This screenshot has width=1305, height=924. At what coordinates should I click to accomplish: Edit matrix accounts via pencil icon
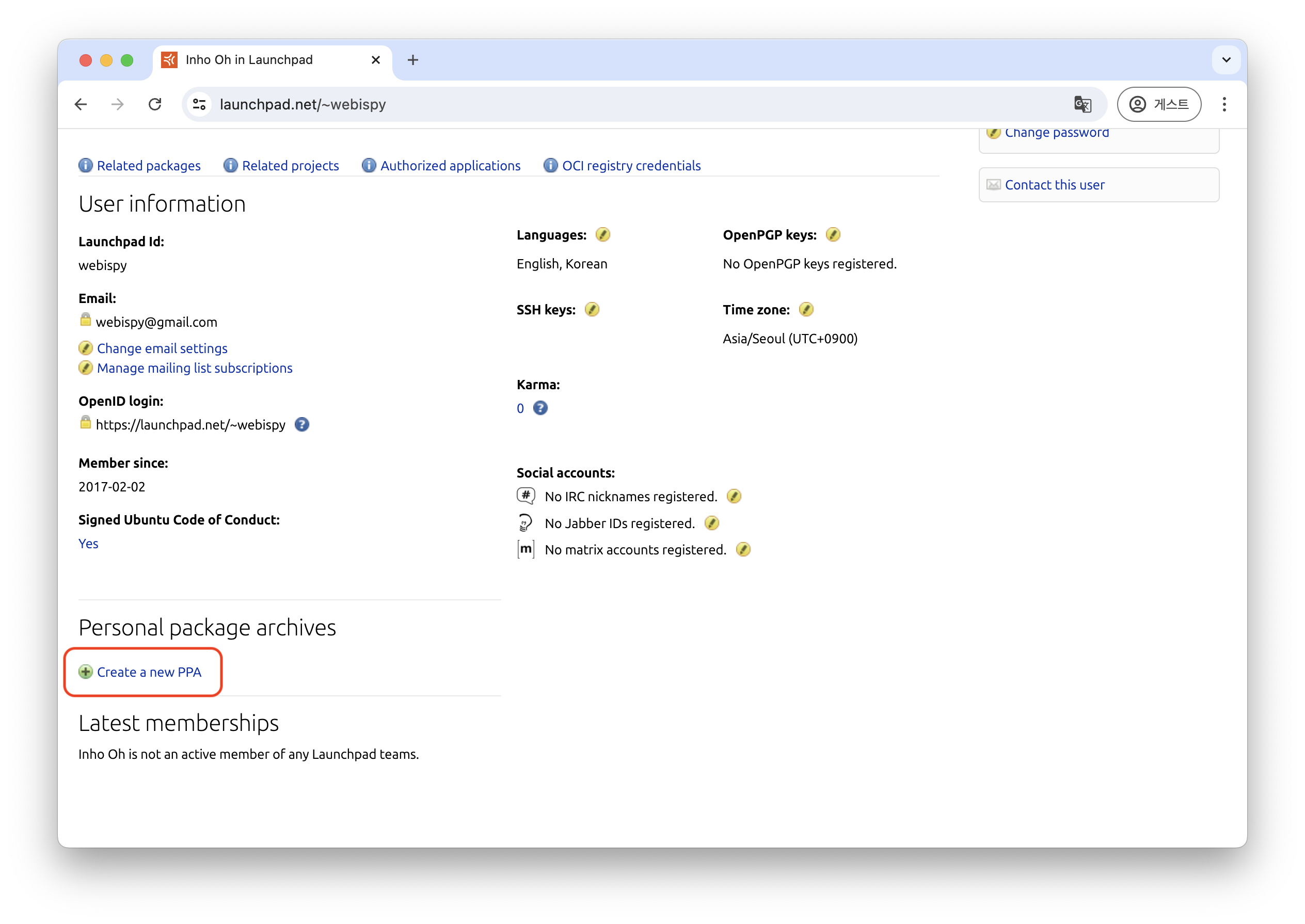[x=743, y=550]
